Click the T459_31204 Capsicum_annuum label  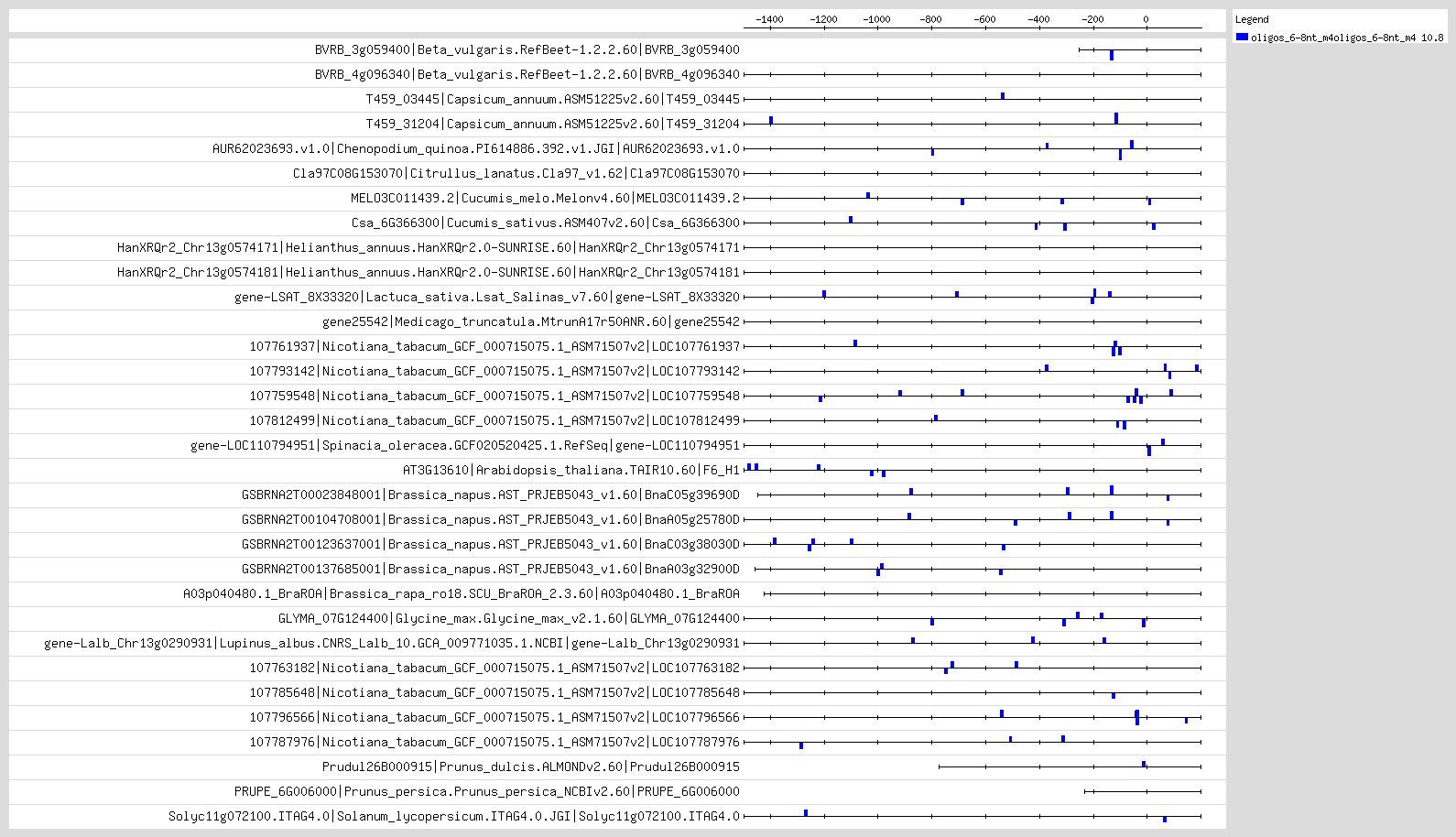[553, 124]
